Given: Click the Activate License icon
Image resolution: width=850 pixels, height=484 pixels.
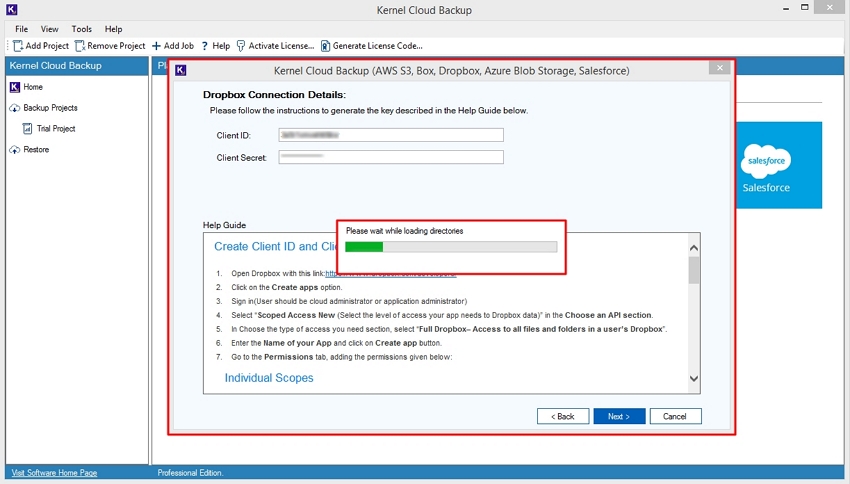Looking at the screenshot, I should [x=241, y=46].
